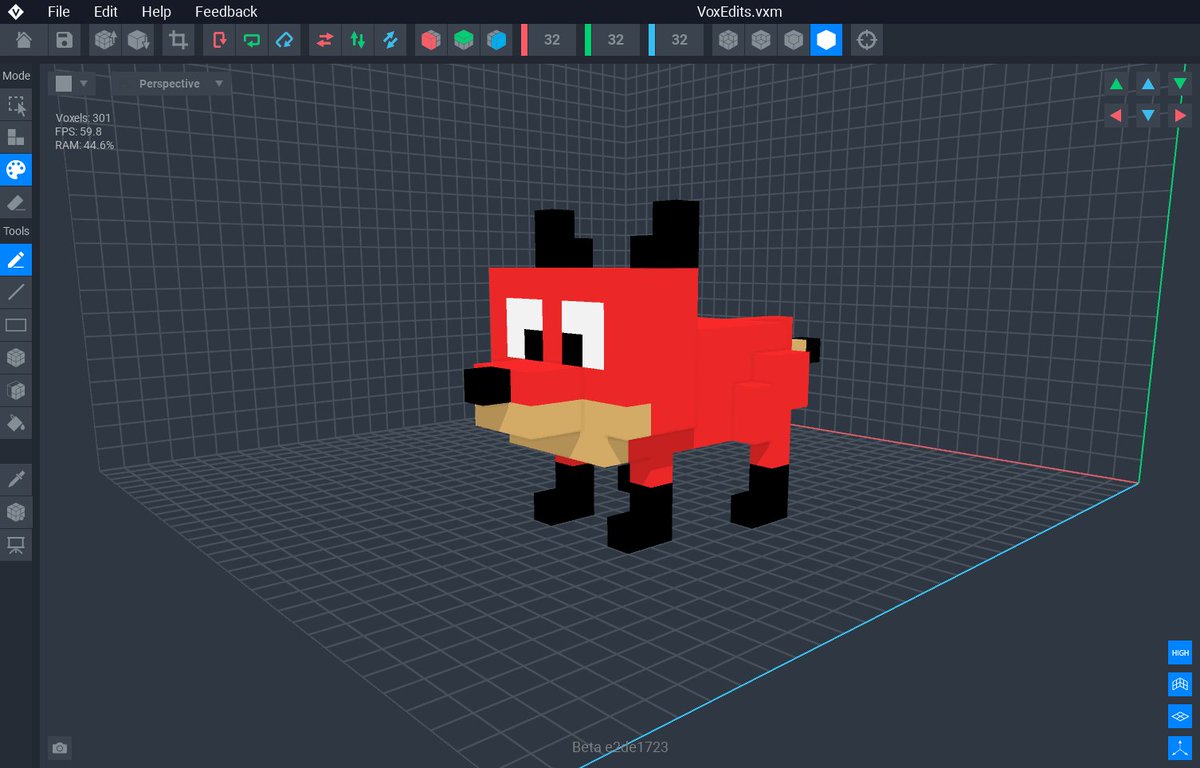Open the File menu
This screenshot has width=1200, height=768.
[59, 12]
